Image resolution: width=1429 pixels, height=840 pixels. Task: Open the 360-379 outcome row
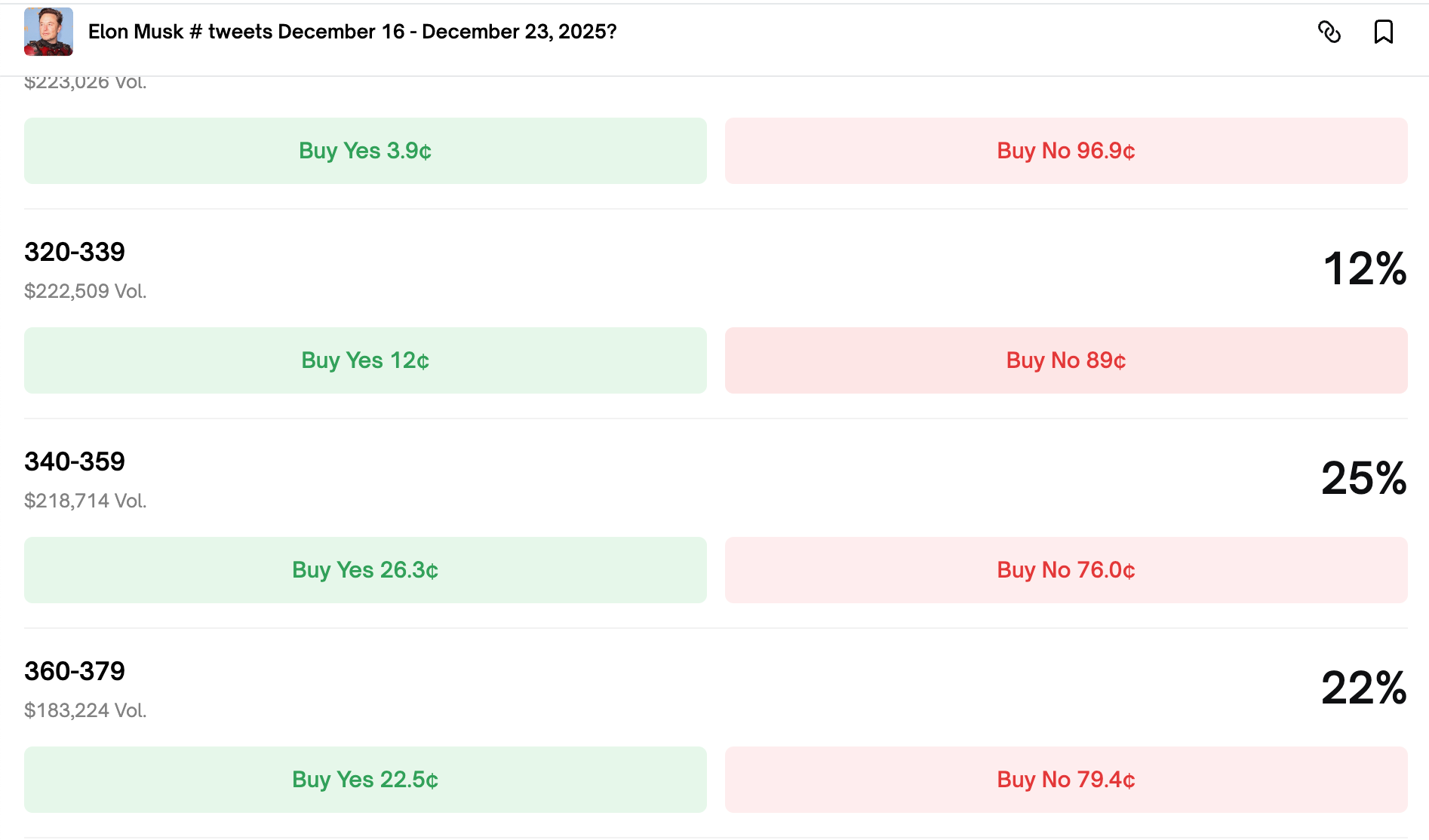point(75,671)
